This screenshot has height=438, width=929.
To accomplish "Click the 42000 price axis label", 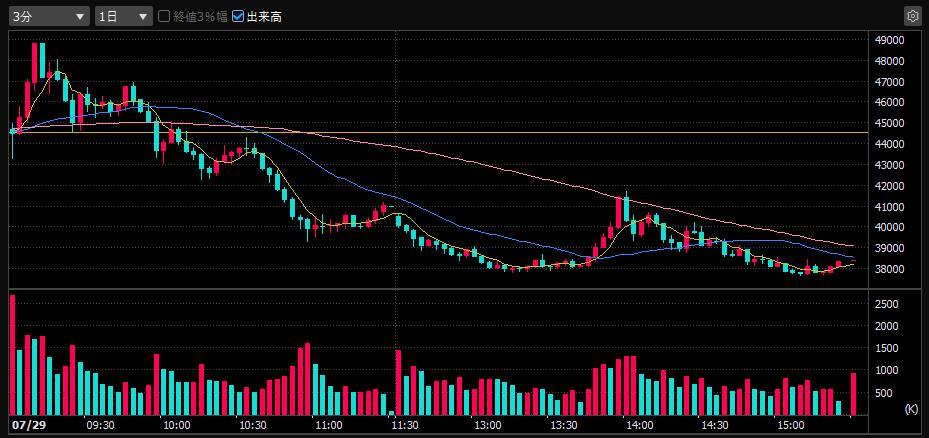I will coord(889,186).
